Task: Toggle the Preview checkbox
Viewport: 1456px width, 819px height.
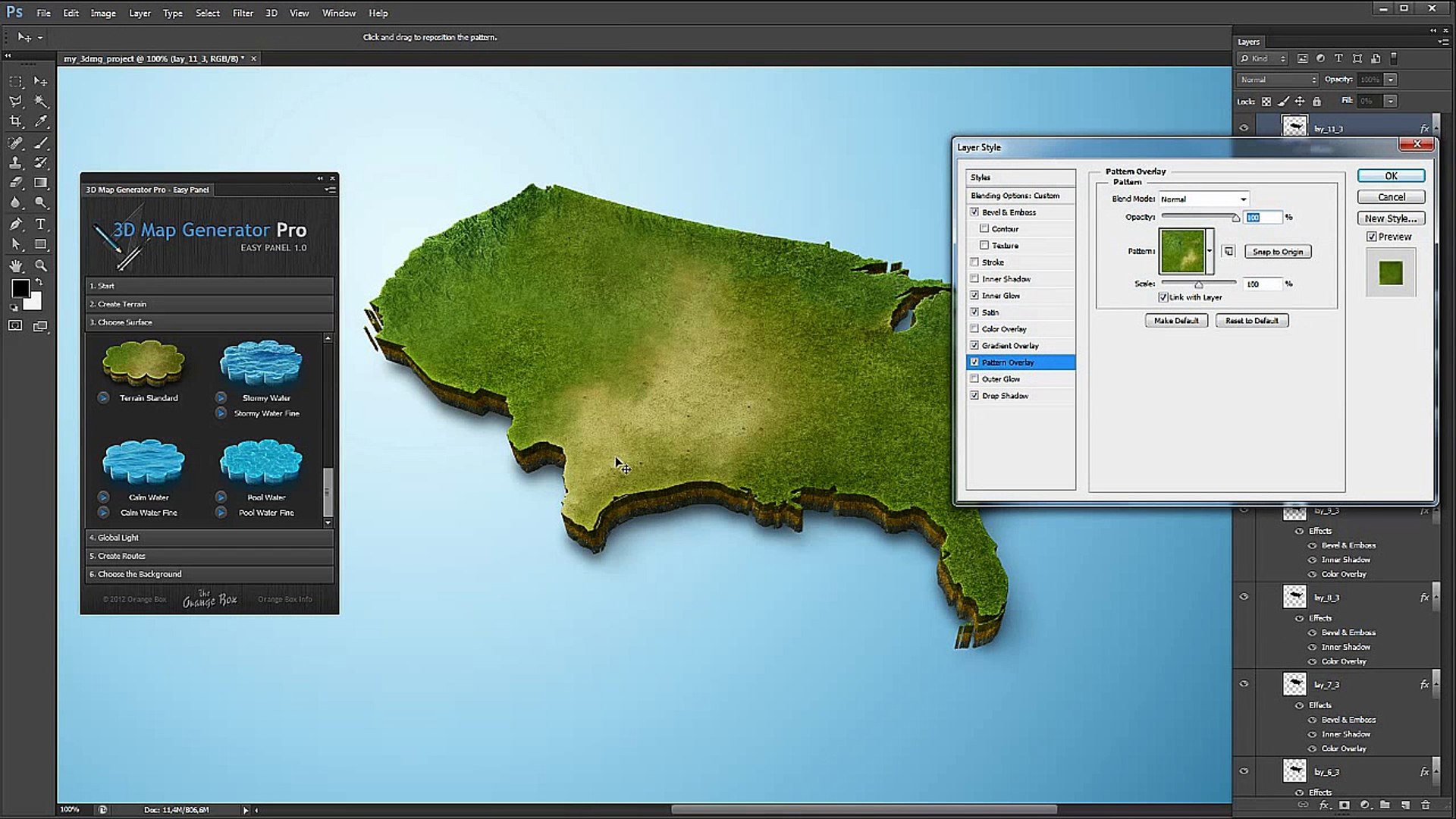Action: point(1372,237)
